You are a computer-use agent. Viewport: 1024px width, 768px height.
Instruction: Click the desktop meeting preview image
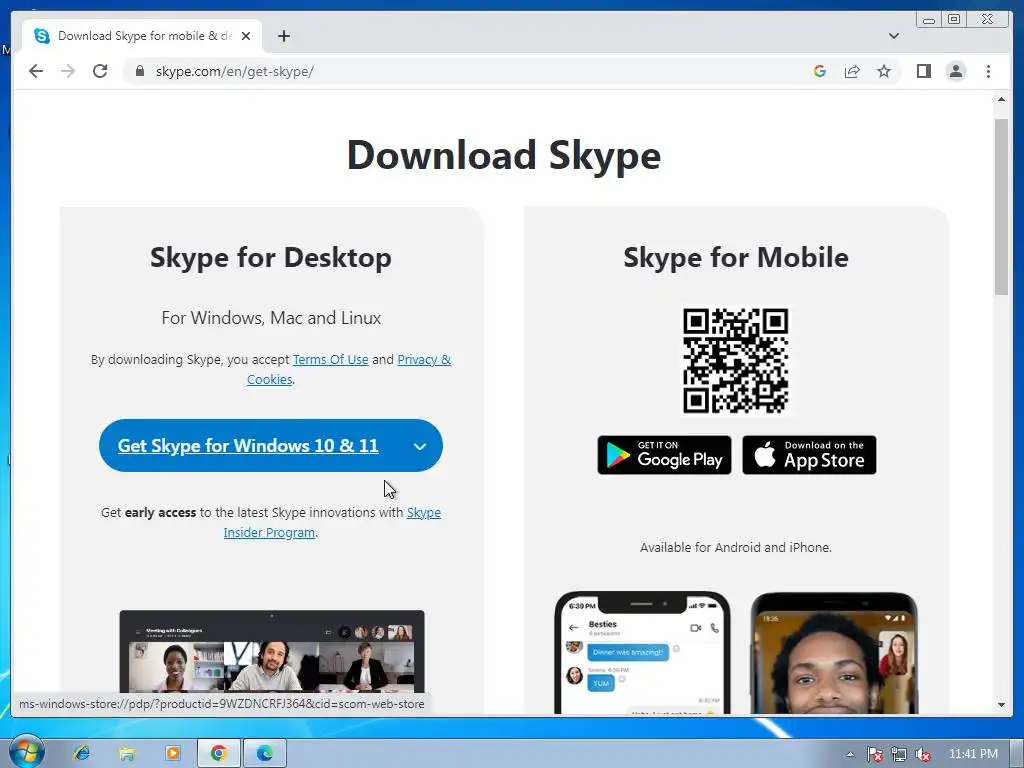pyautogui.click(x=272, y=651)
